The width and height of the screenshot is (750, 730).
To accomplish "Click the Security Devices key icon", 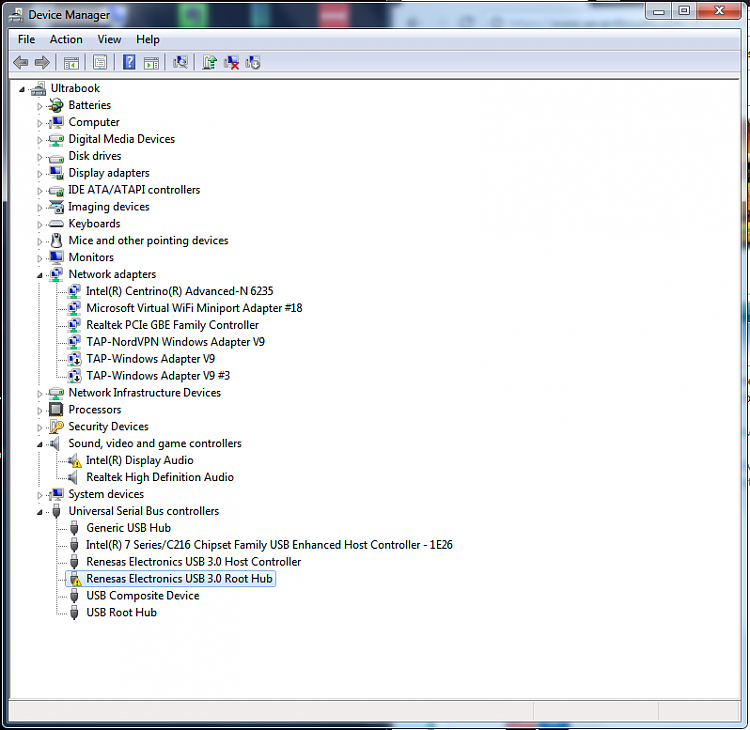I will pos(56,426).
